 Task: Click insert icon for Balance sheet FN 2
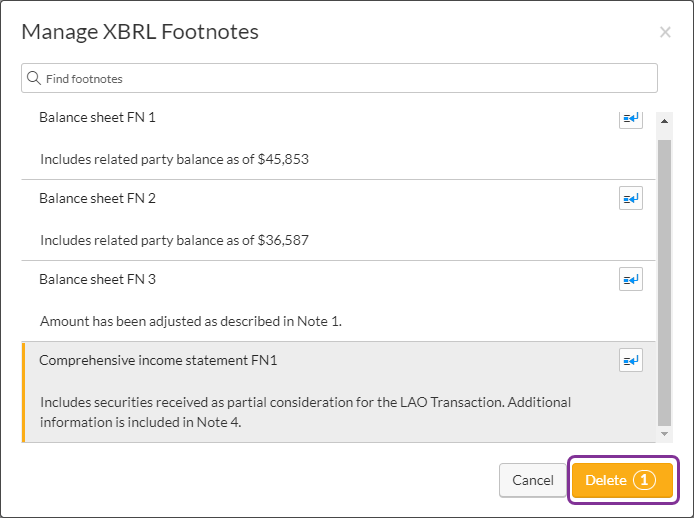(631, 198)
